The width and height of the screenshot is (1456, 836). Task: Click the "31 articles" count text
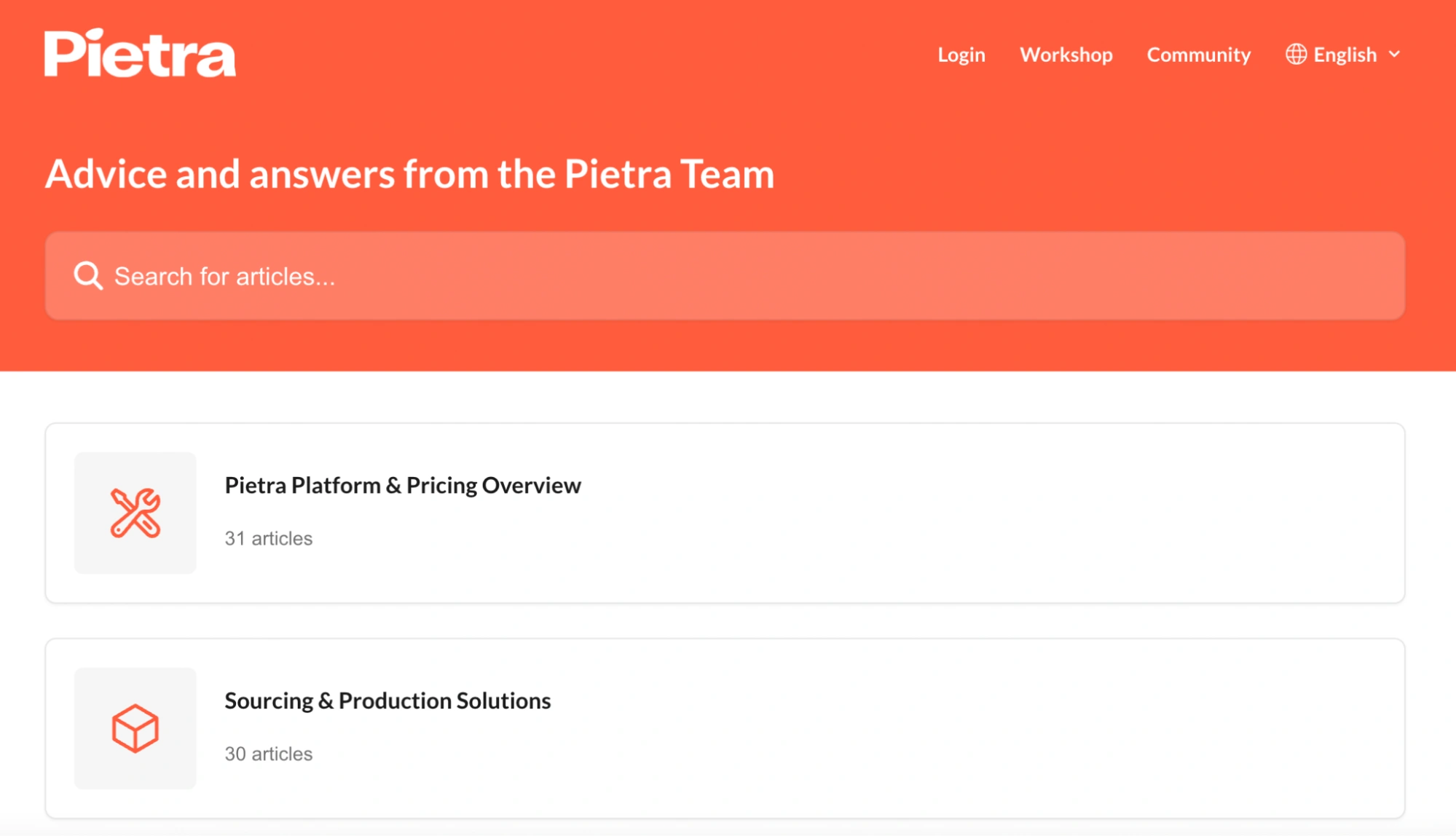269,538
